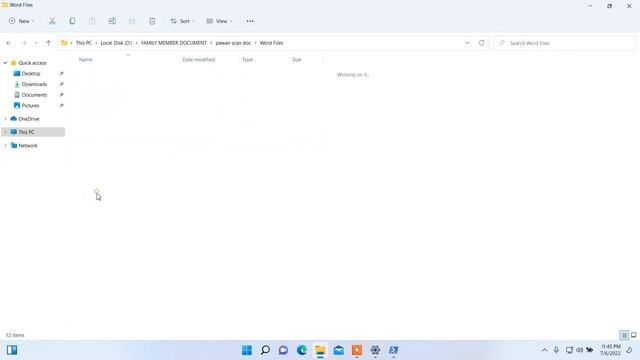
Task: Click Word Files breadcrumb
Action: coord(271,43)
